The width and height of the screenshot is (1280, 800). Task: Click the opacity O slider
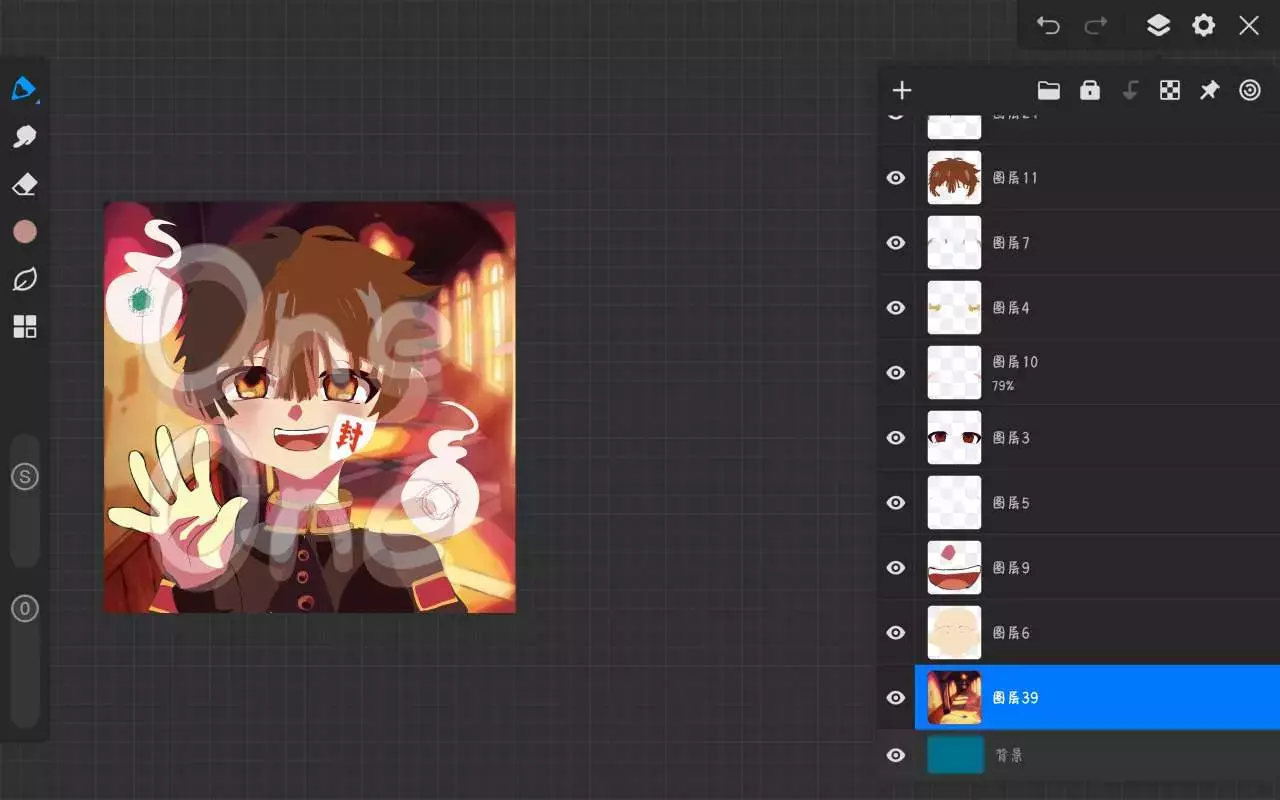[x=25, y=660]
